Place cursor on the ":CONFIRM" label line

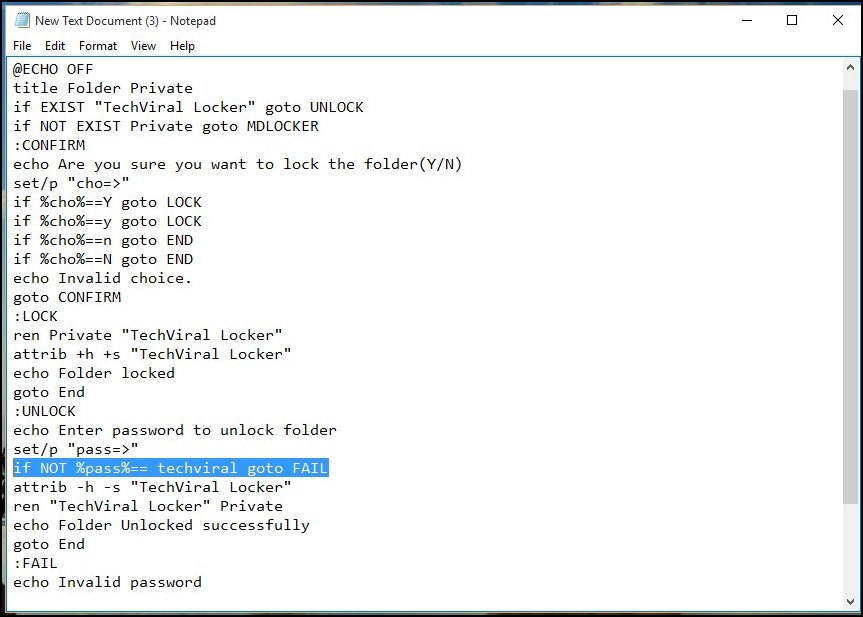pyautogui.click(x=50, y=145)
